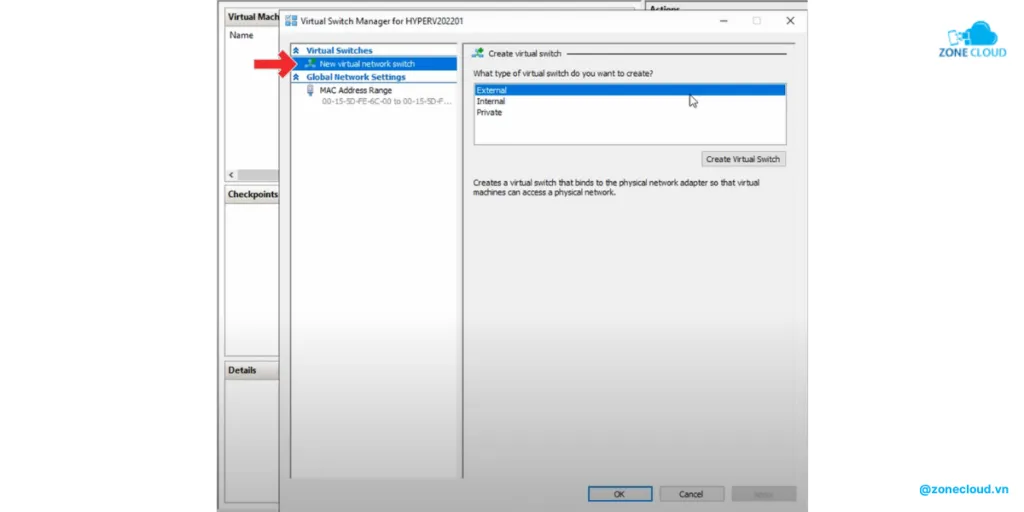
Task: Minimize the Virtual Switch Manager window
Action: coord(722,21)
